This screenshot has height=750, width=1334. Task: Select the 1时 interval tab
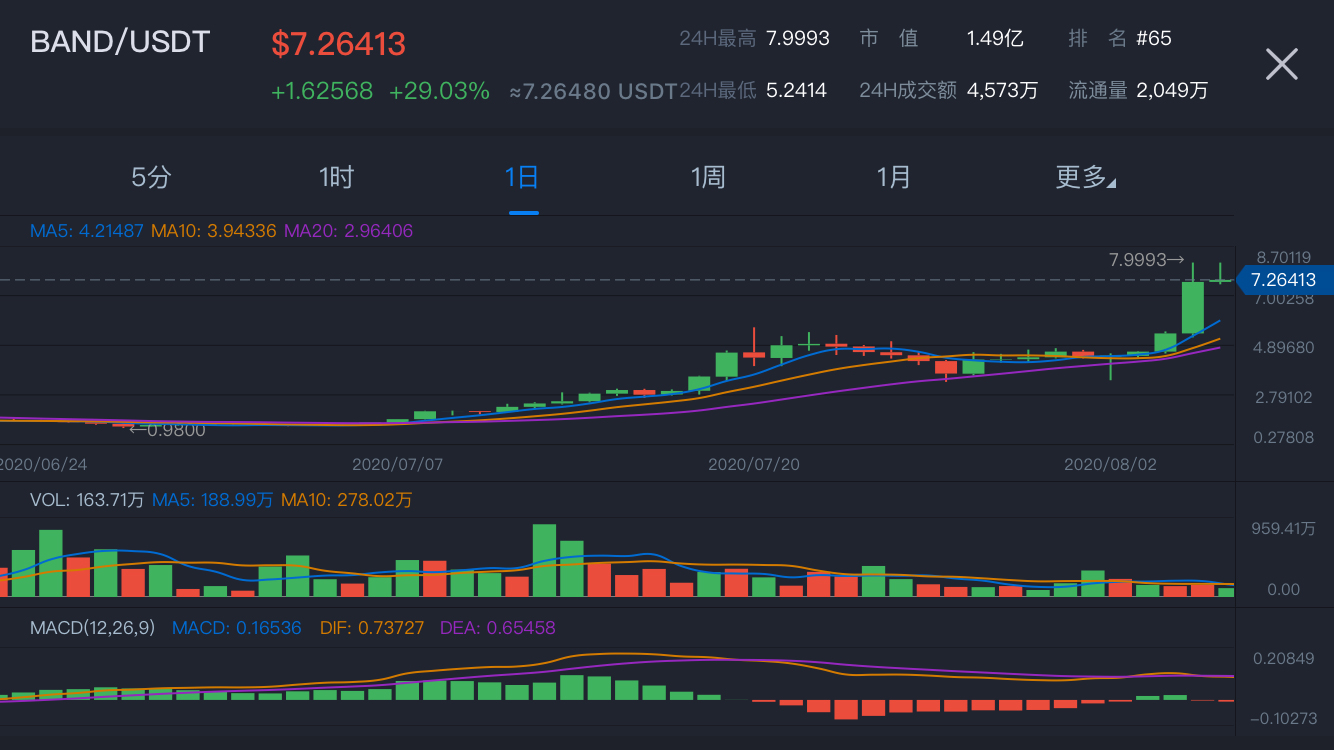[x=335, y=176]
